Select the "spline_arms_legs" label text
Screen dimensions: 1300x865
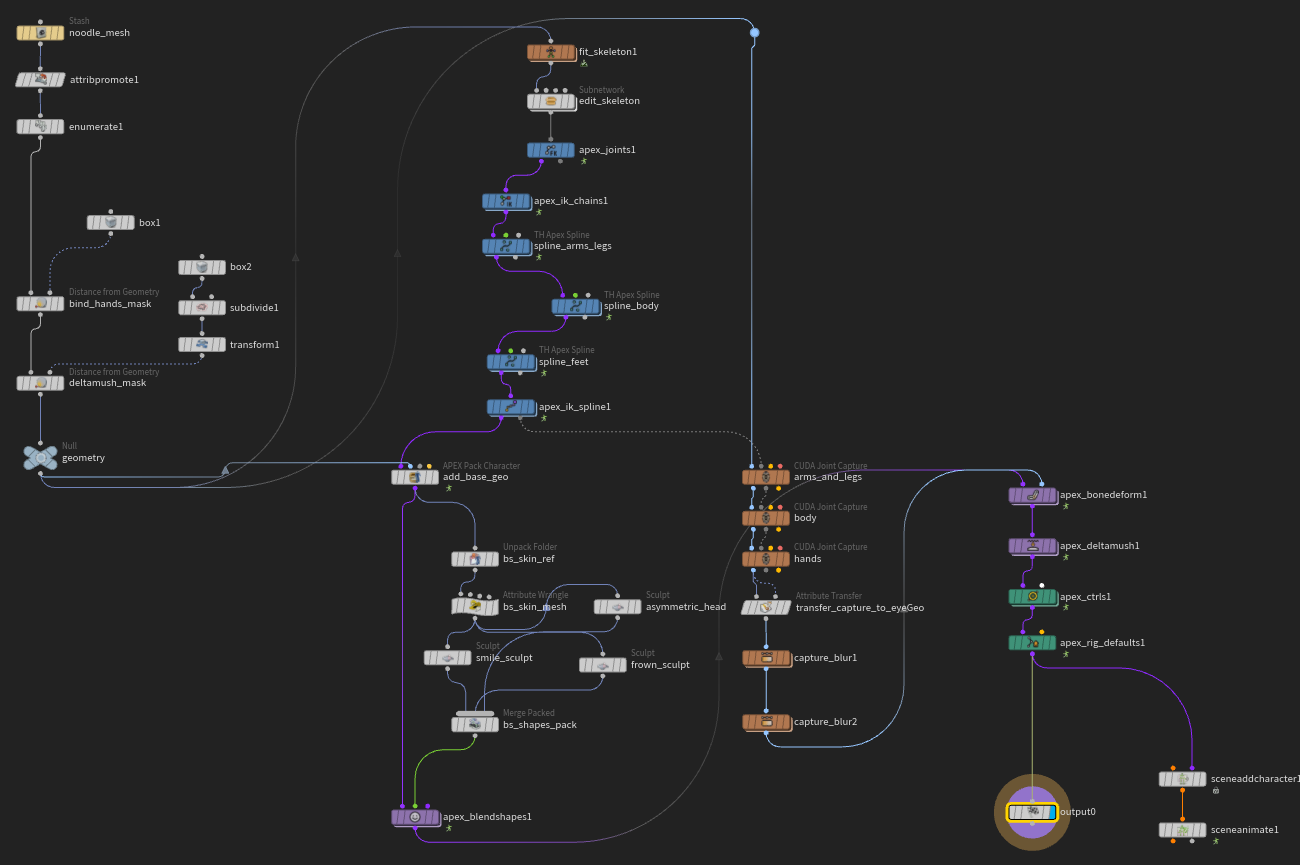573,246
